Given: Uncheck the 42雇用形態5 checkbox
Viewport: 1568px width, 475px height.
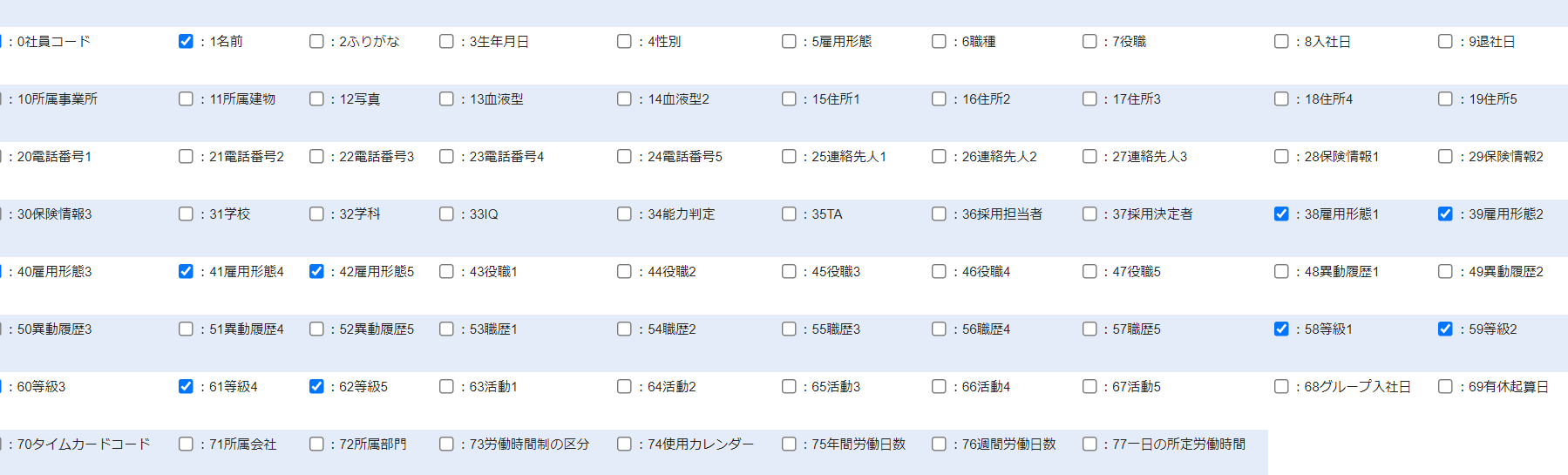Looking at the screenshot, I should tap(316, 271).
